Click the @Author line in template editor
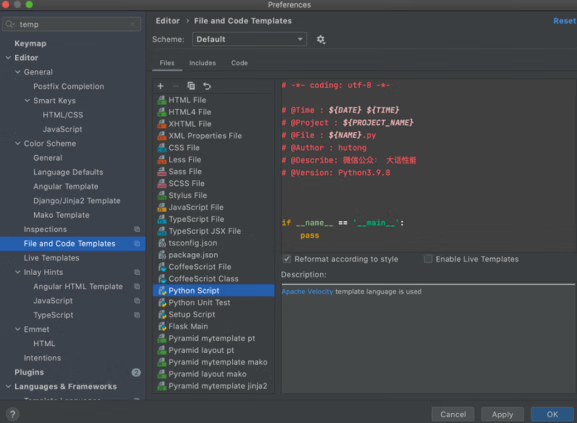 click(x=324, y=148)
